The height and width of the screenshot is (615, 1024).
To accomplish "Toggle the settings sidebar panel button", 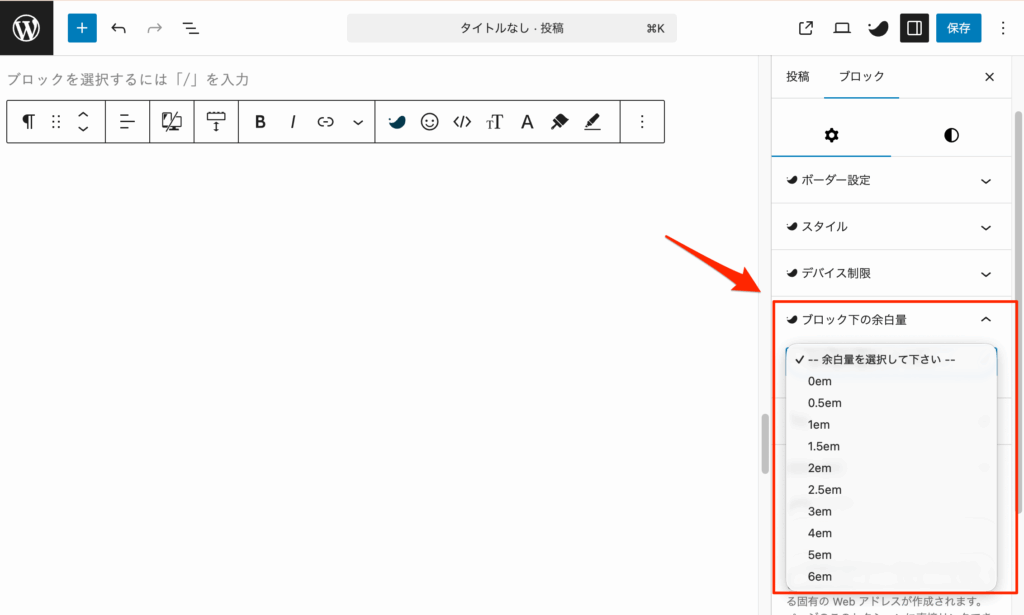I will pyautogui.click(x=913, y=28).
